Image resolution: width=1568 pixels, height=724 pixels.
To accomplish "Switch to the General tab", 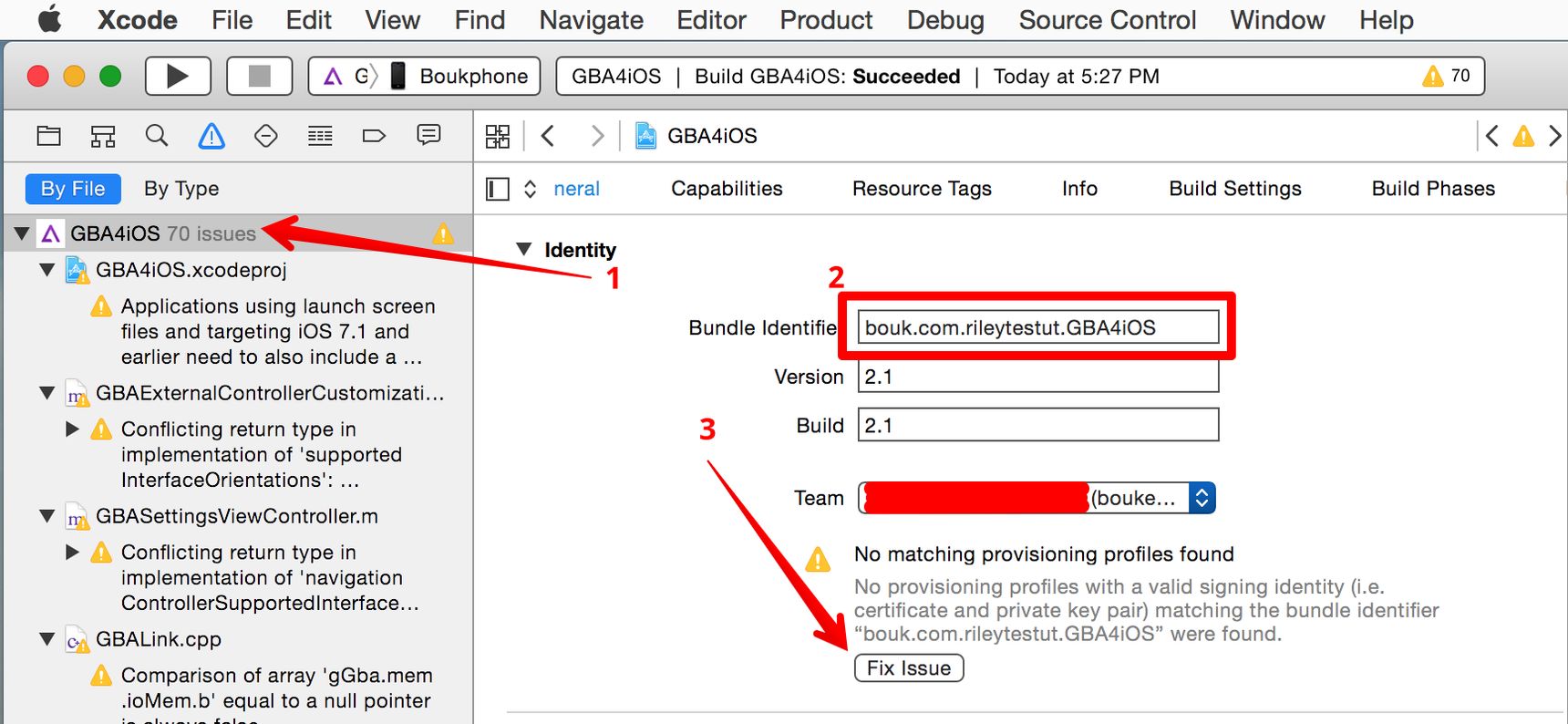I will click(x=576, y=189).
